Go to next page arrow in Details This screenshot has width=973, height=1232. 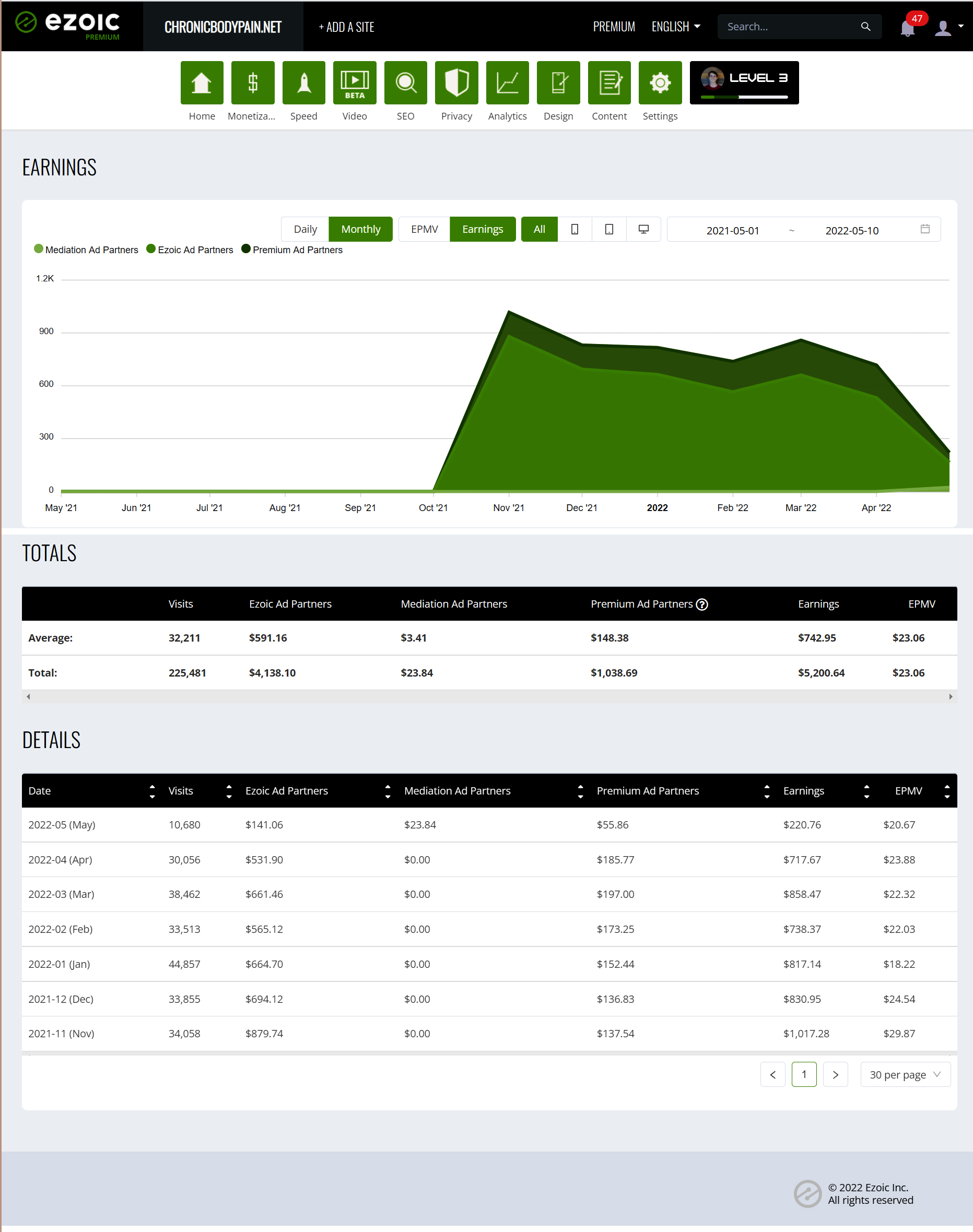point(835,1075)
